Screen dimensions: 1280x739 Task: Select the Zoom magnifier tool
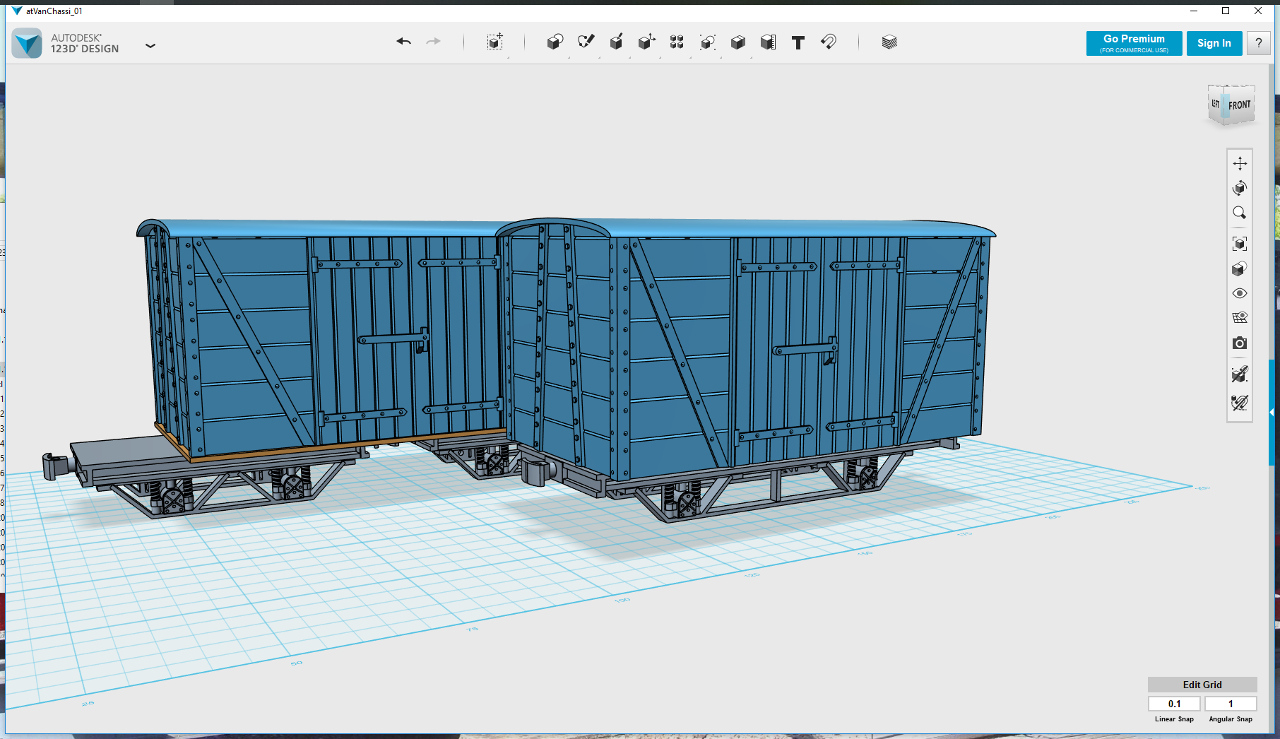pos(1240,213)
